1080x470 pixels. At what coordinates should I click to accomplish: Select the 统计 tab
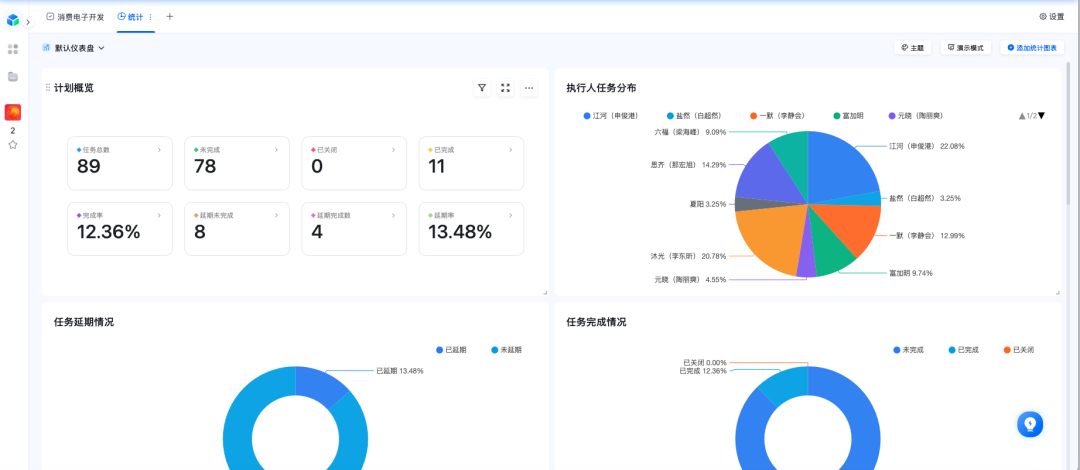[x=130, y=17]
